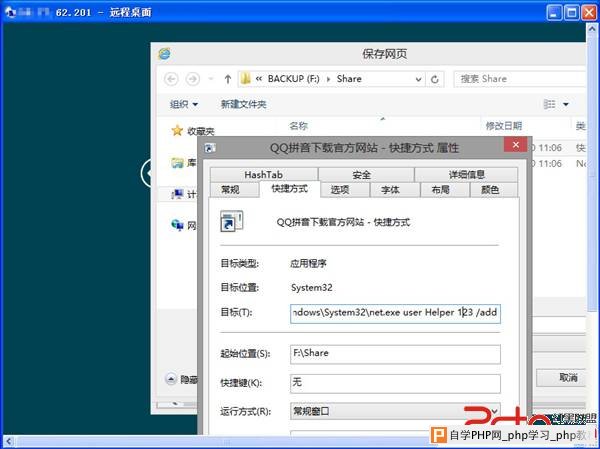Open the 运行方式 dropdown
The height and width of the screenshot is (449, 600).
click(x=395, y=411)
